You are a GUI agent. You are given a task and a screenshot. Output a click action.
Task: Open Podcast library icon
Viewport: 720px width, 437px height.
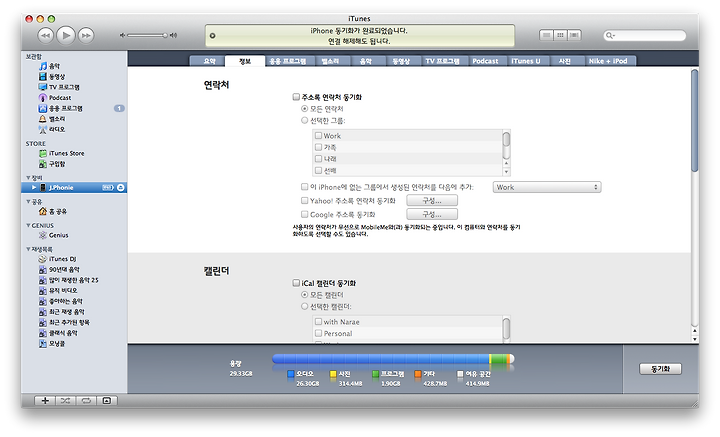(x=43, y=98)
